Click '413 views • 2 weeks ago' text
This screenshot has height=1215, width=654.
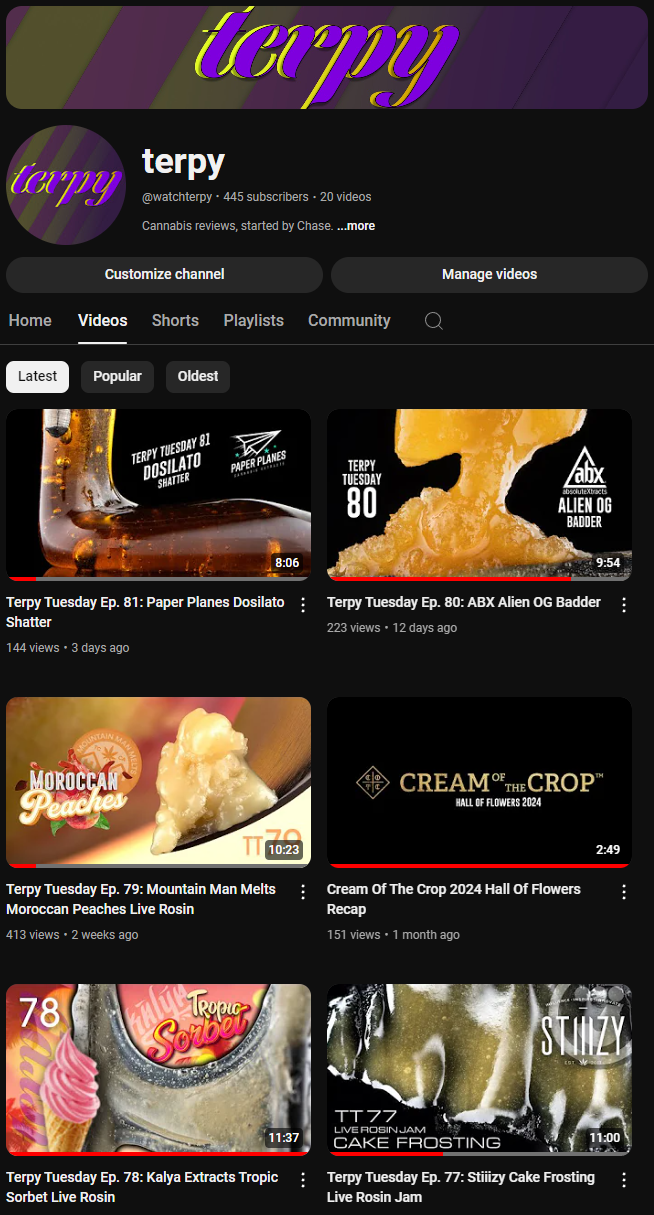72,935
